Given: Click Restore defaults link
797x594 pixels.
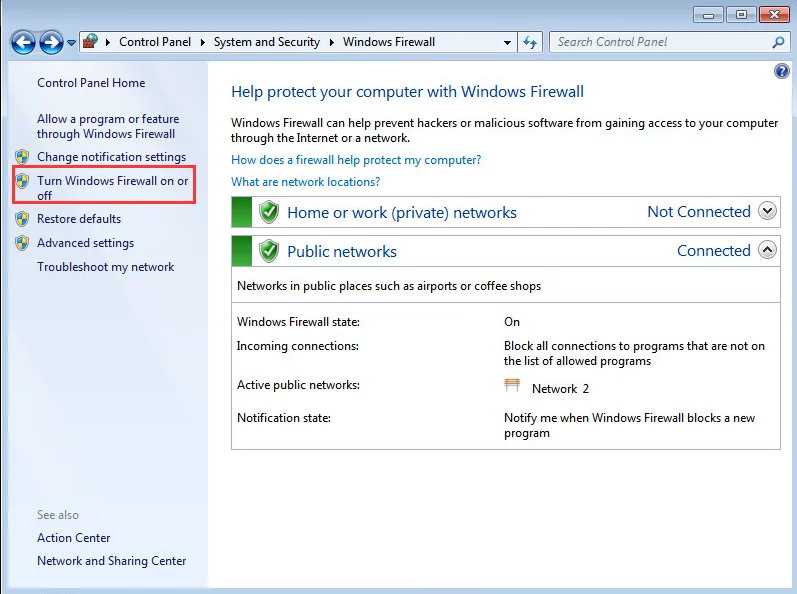Looking at the screenshot, I should tap(79, 219).
